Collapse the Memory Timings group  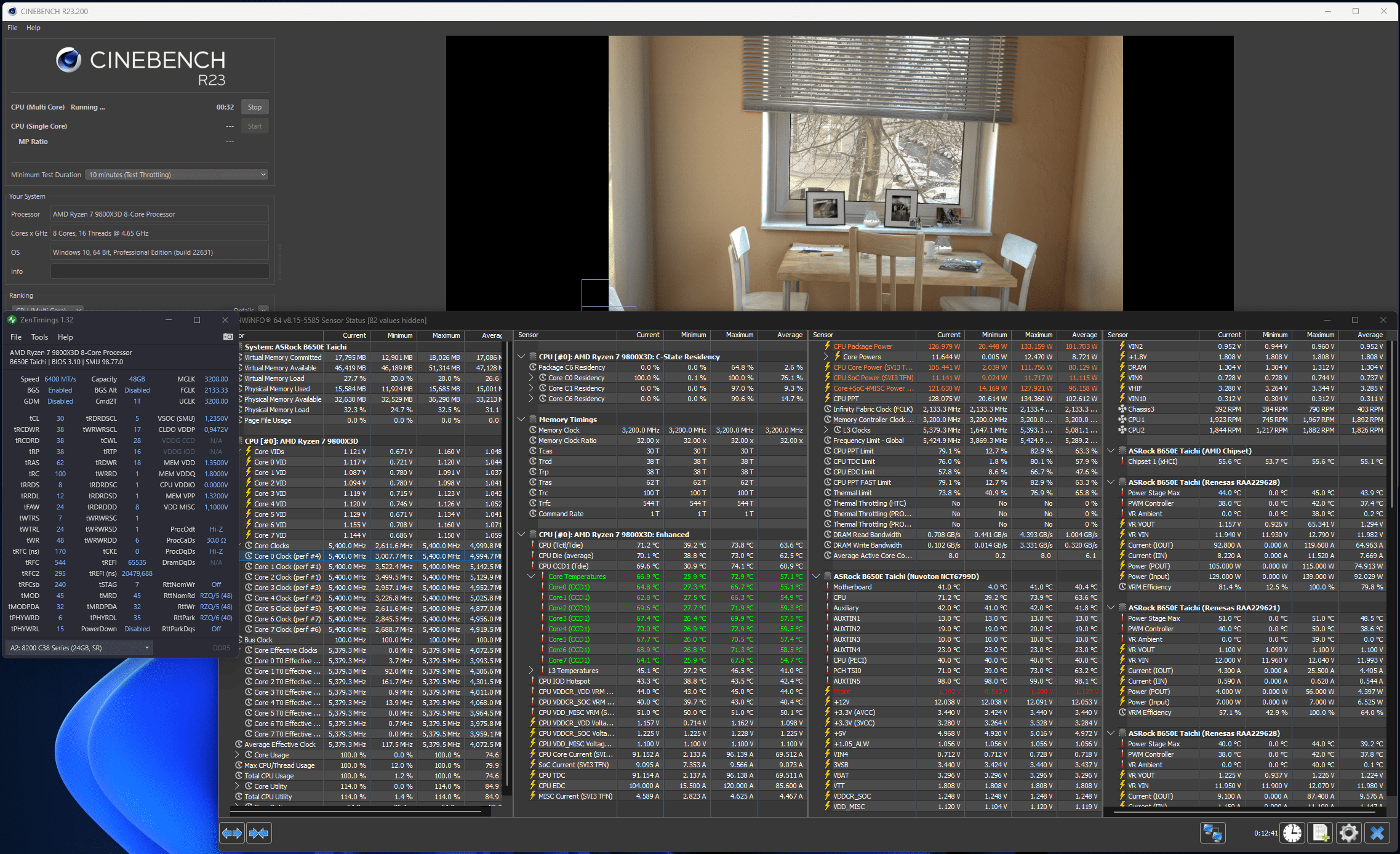(x=521, y=420)
